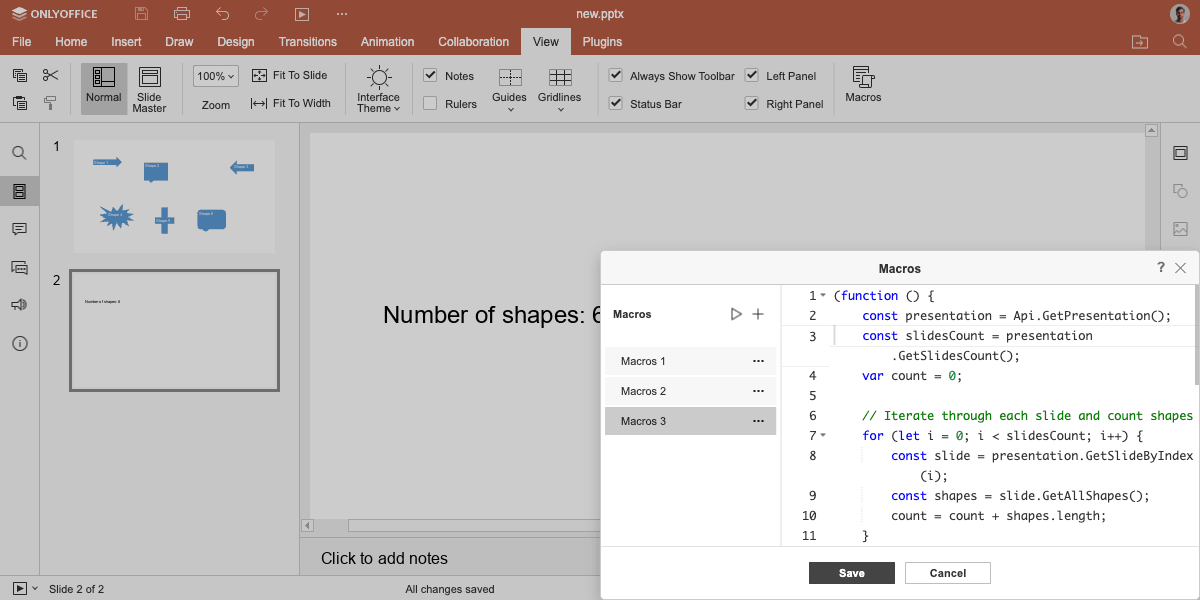Open Shape settings in right sidebar
Viewport: 1200px width, 600px height.
(1180, 191)
